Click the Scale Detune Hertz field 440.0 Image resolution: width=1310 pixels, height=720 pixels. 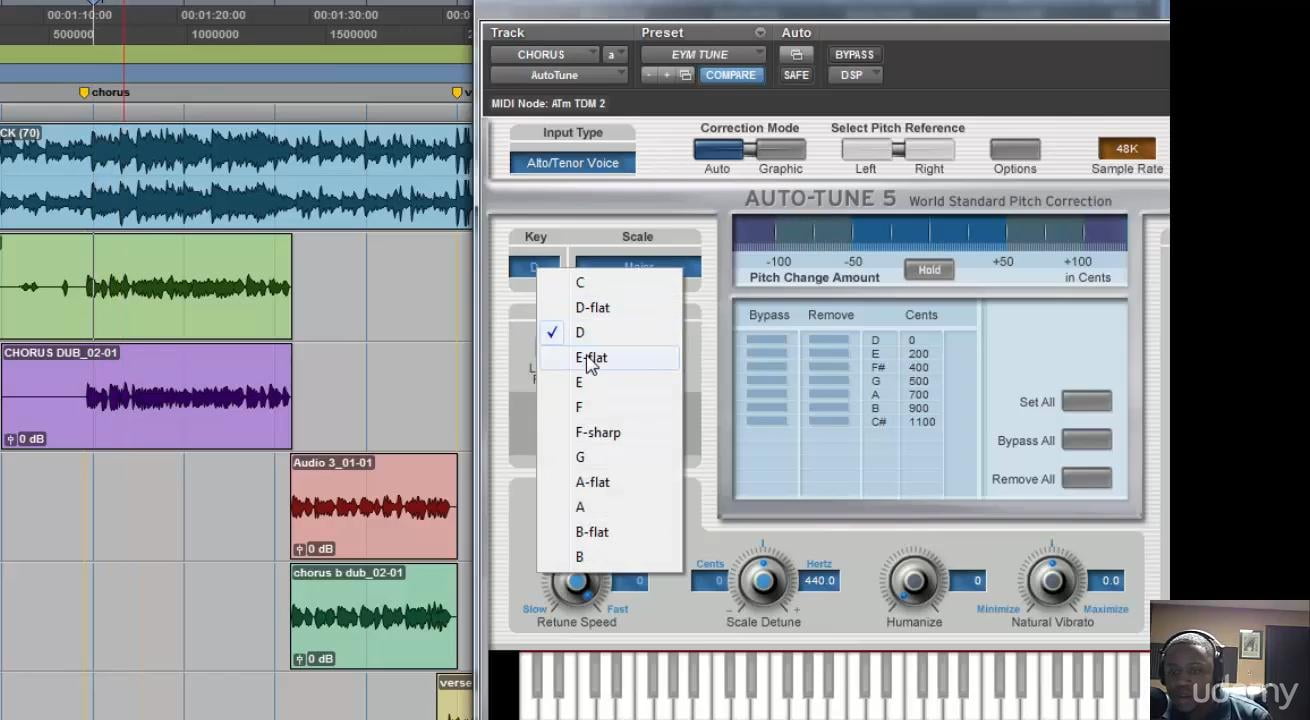point(820,581)
